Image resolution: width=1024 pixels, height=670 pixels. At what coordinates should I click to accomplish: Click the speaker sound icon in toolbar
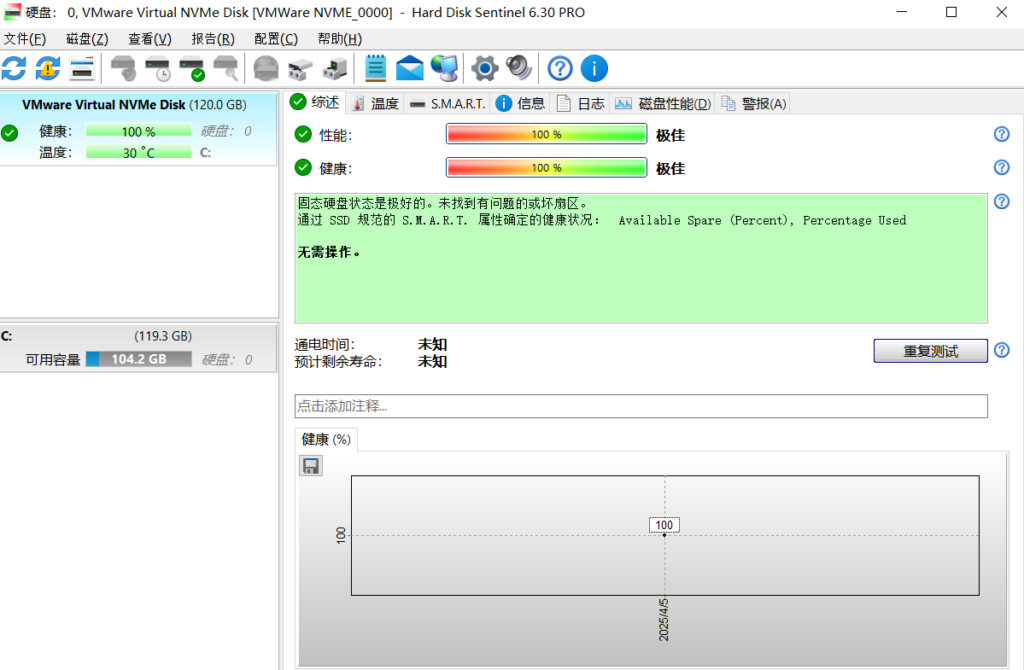pos(519,68)
